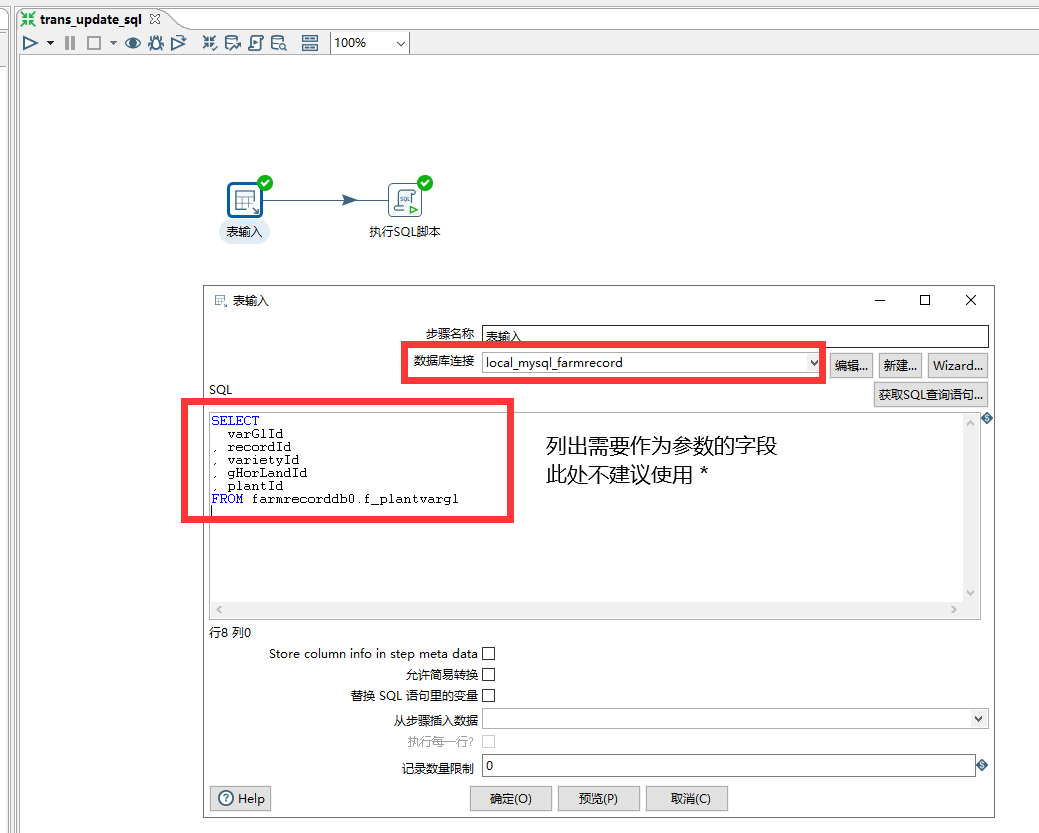Image resolution: width=1039 pixels, height=833 pixels.
Task: Click the 预览(P) button
Action: 598,798
